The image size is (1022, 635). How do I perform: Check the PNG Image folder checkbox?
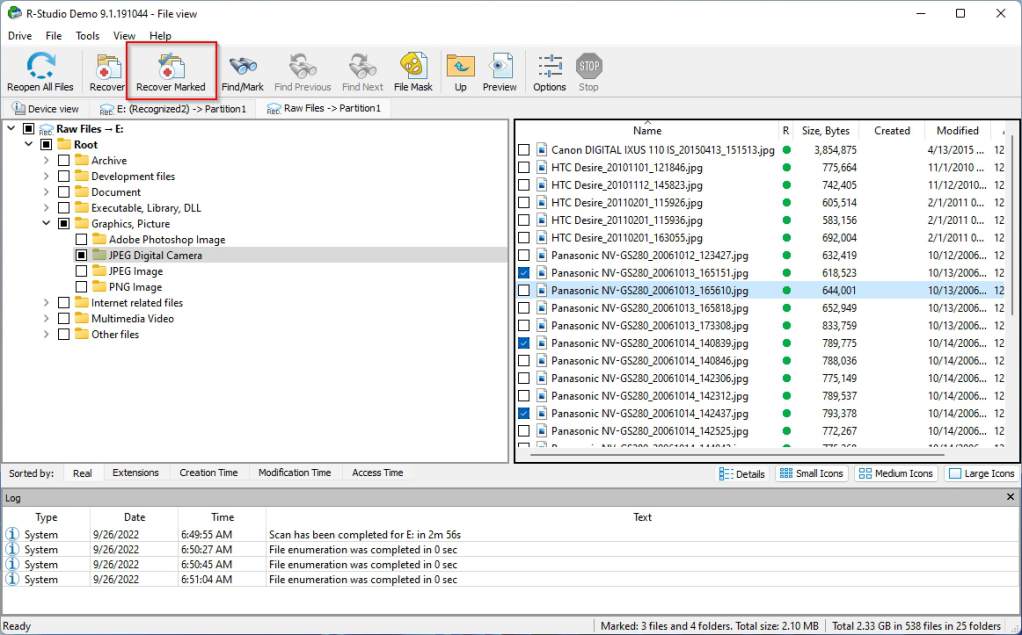(x=81, y=287)
